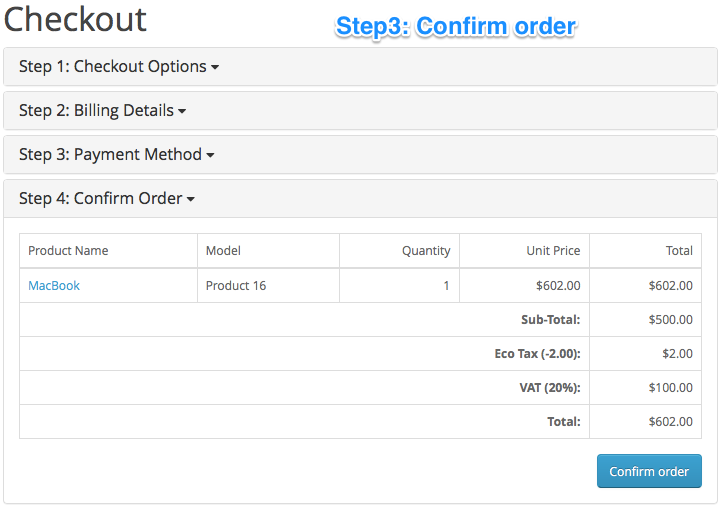727x525 pixels.
Task: Select the Product Name column header
Action: [68, 251]
